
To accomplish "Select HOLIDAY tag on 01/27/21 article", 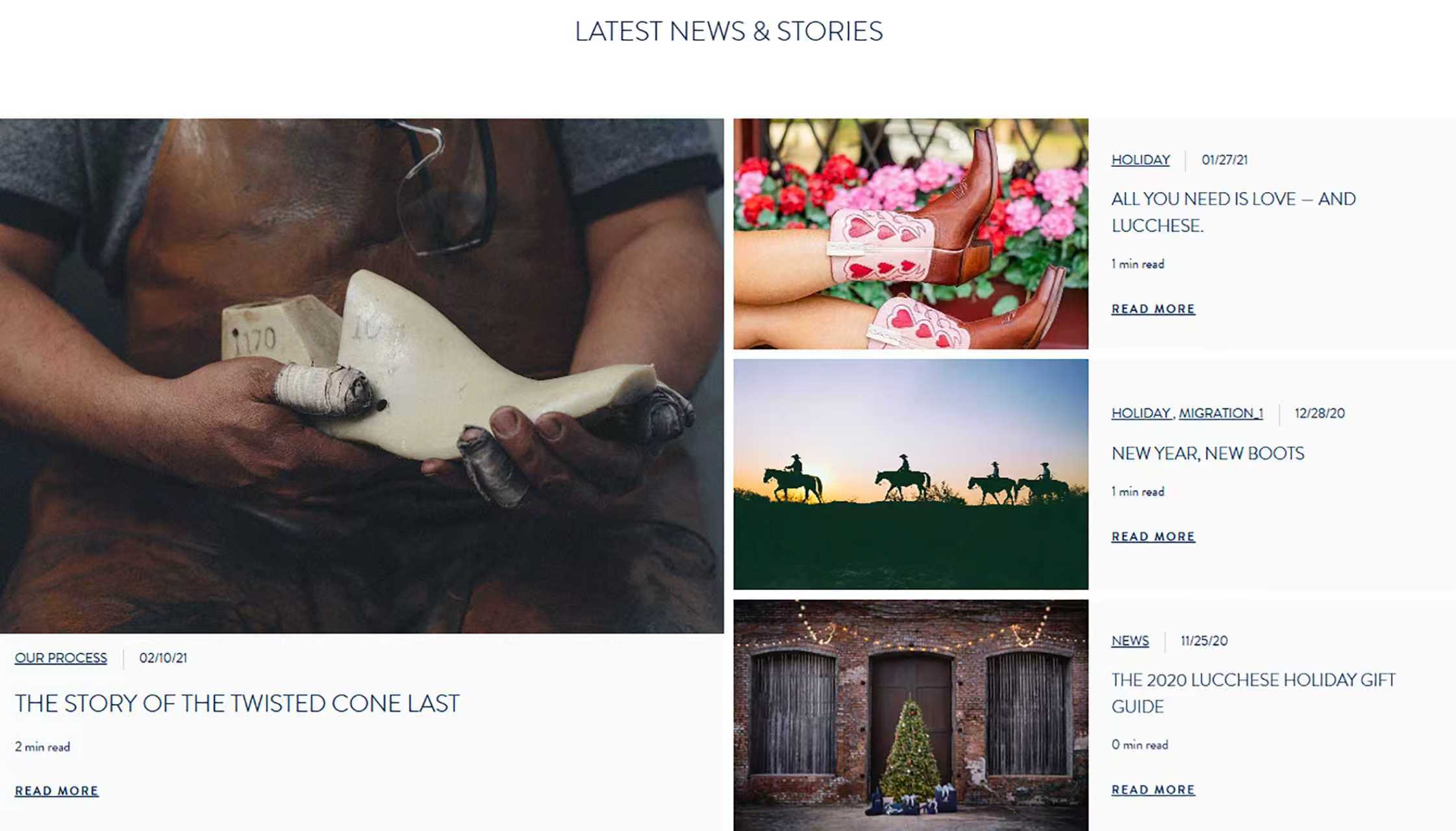I will 1140,160.
